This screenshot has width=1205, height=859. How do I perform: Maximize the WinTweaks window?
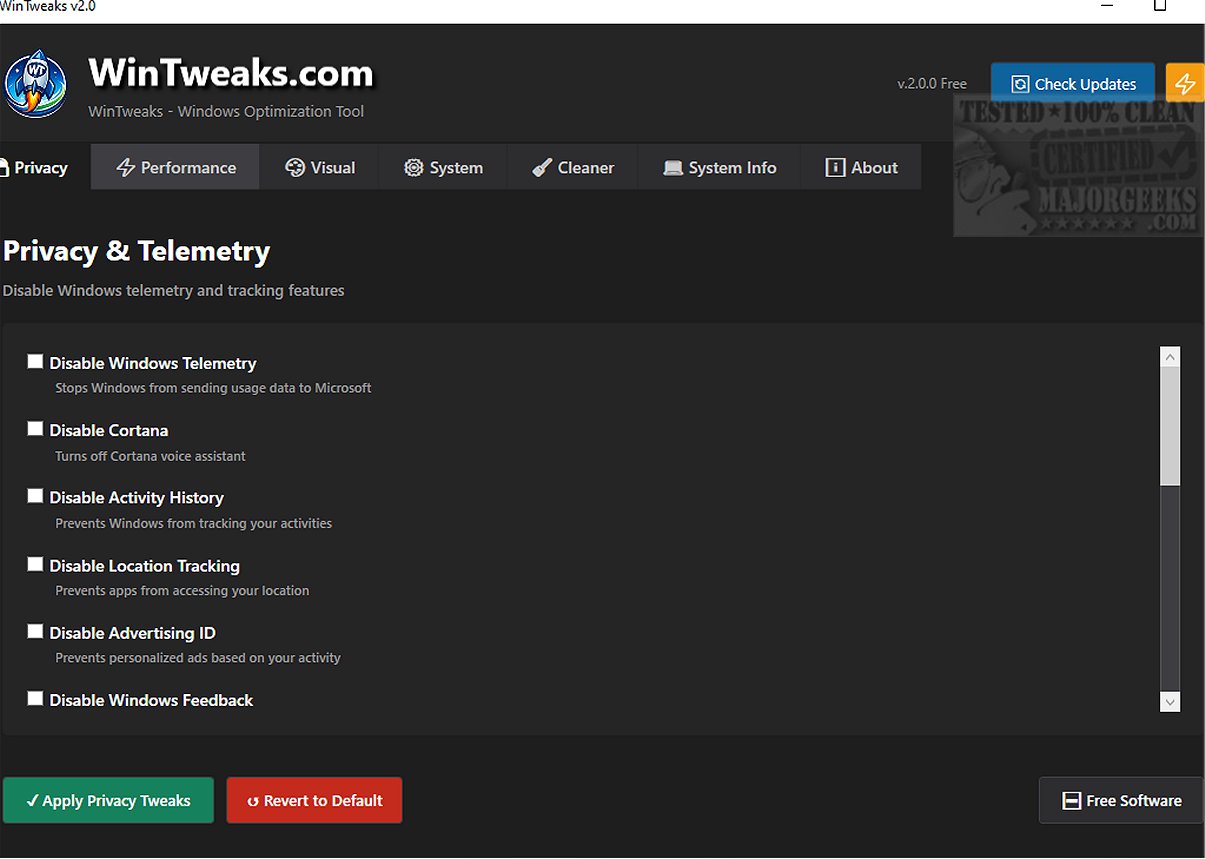[1160, 6]
